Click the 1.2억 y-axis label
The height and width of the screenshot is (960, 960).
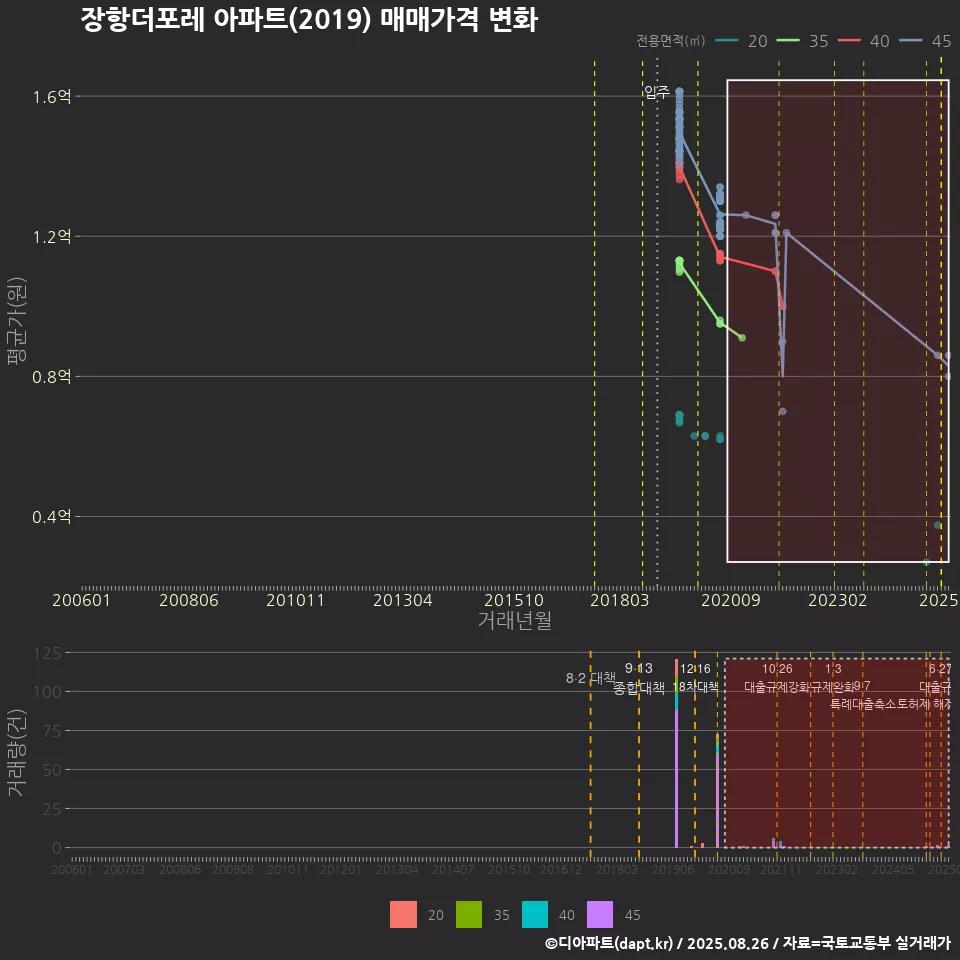point(52,237)
